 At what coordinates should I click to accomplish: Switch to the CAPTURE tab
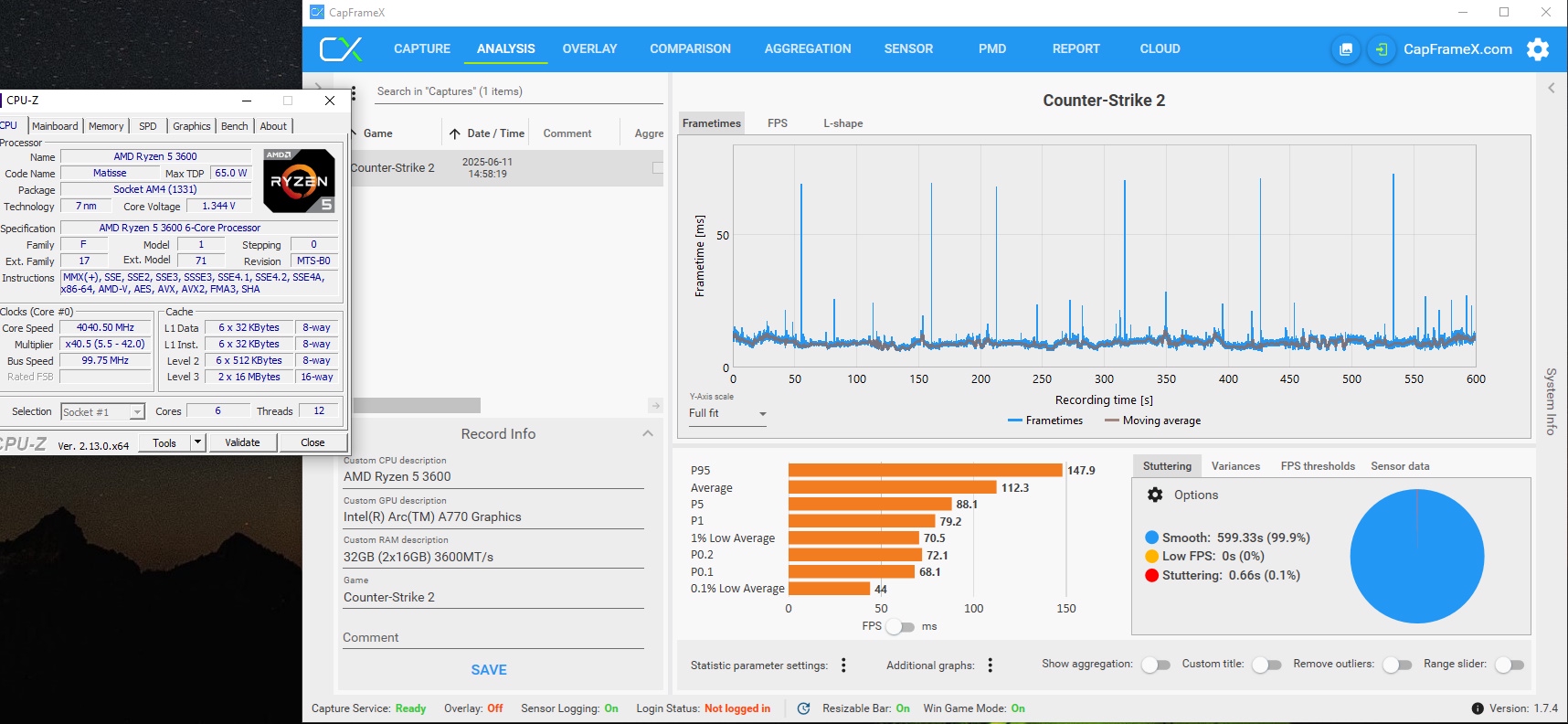click(x=422, y=49)
